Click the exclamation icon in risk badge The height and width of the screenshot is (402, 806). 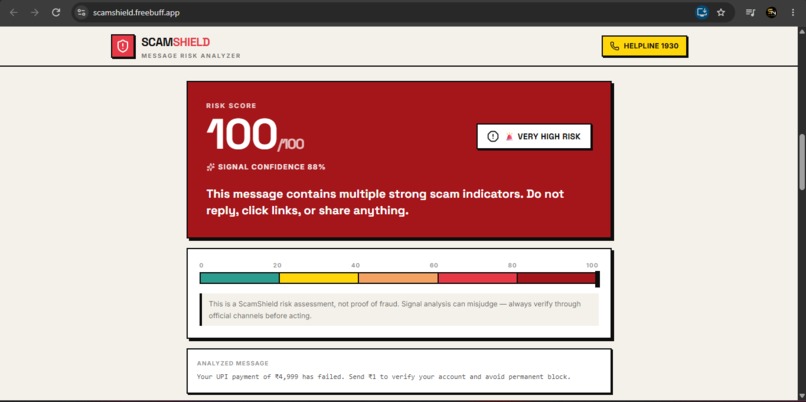[492, 136]
